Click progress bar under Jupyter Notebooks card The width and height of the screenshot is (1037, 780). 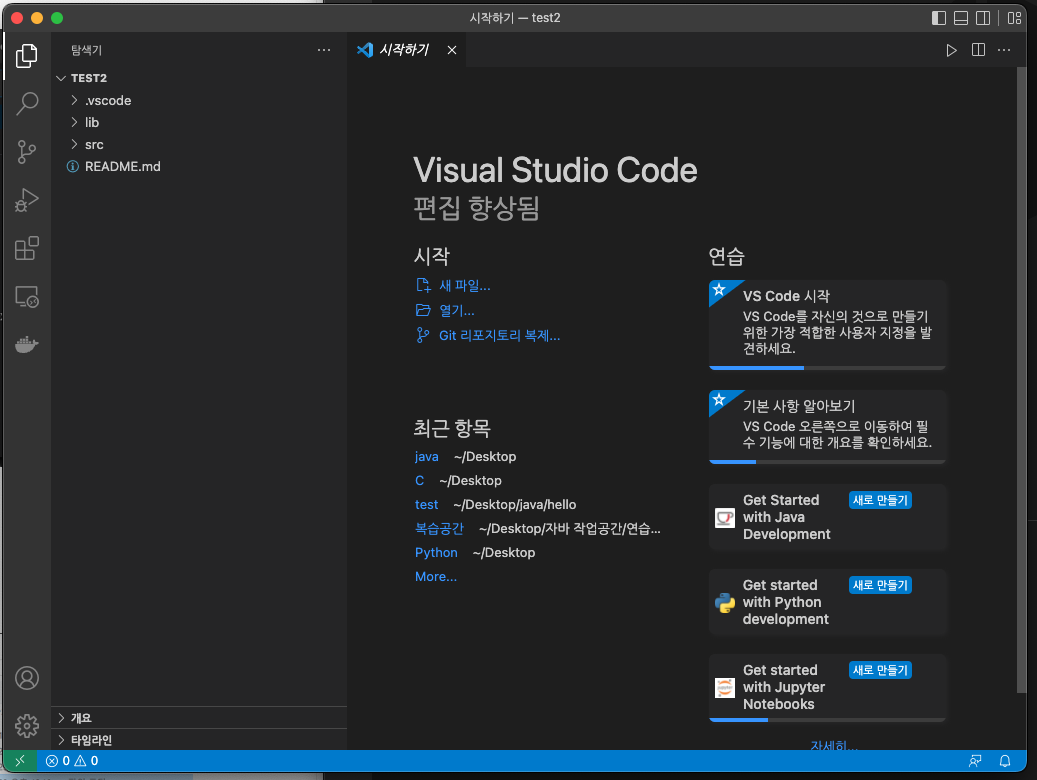pyautogui.click(x=827, y=720)
